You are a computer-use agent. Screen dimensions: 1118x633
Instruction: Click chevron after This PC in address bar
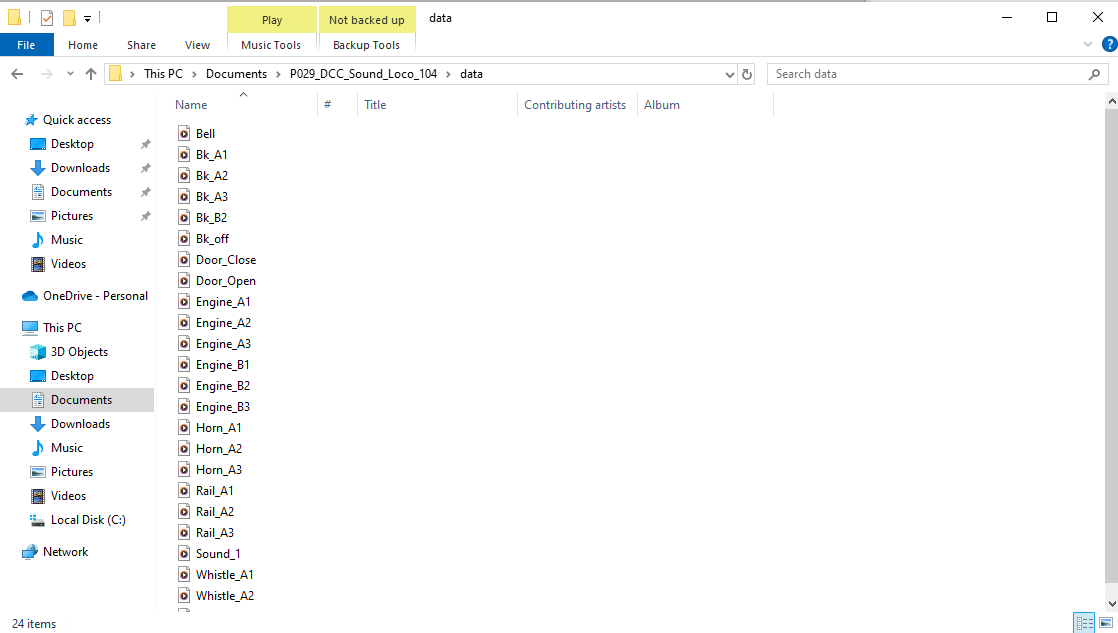[x=194, y=74]
